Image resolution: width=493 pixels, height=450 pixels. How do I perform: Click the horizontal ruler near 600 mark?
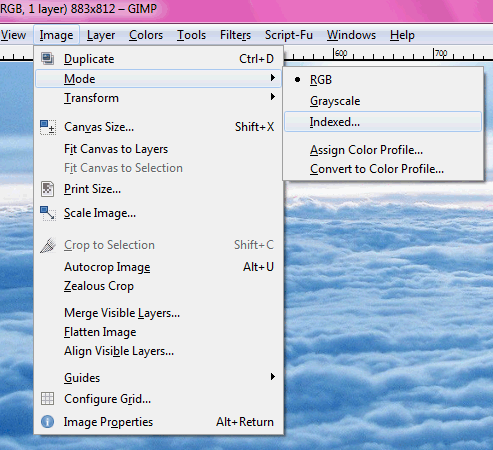(x=340, y=53)
